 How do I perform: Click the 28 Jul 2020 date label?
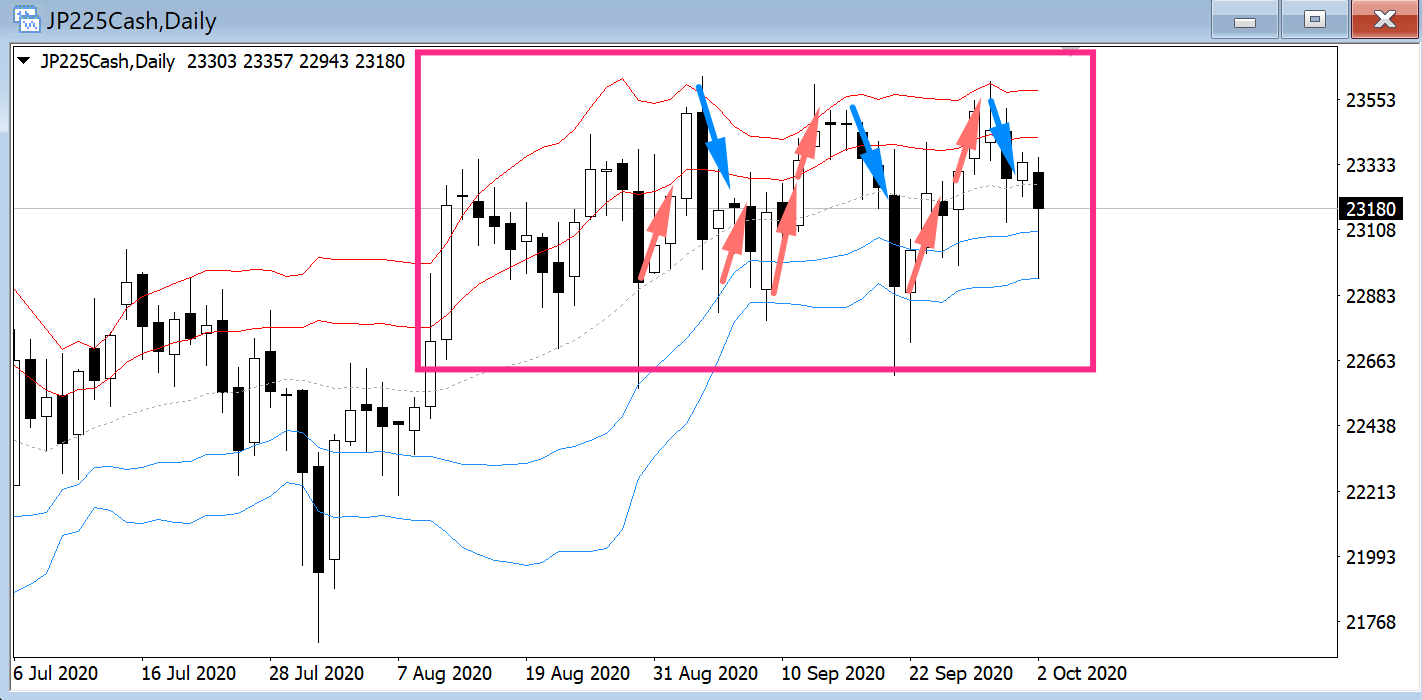[318, 673]
